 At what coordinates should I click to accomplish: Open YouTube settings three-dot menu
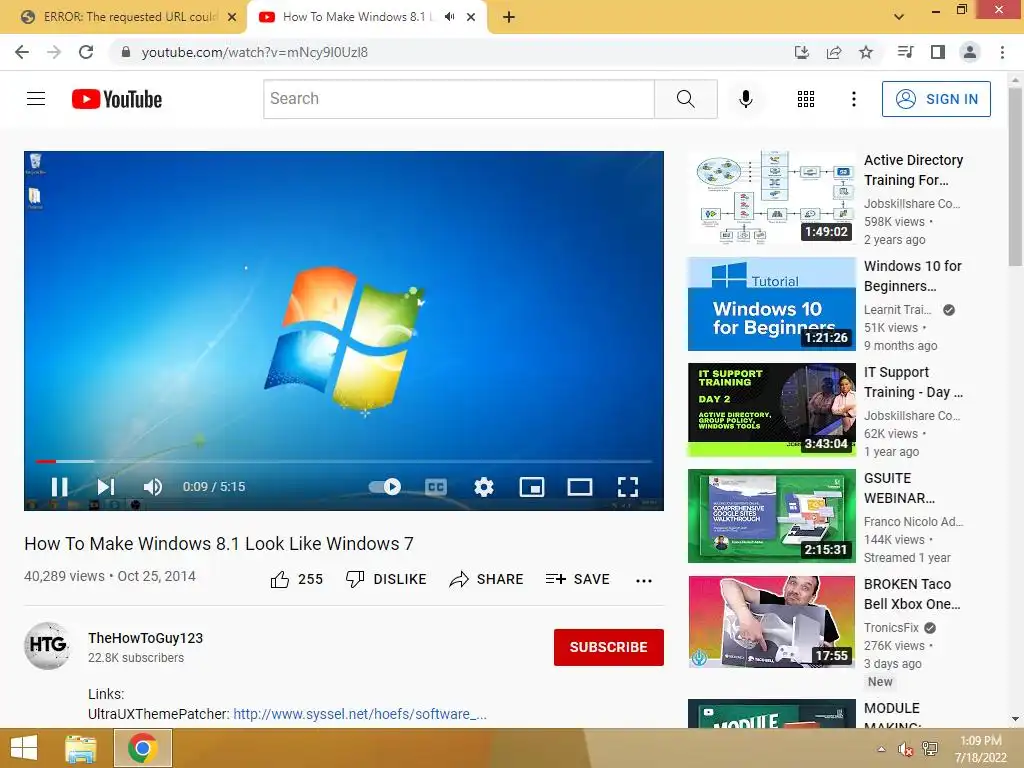pos(854,99)
